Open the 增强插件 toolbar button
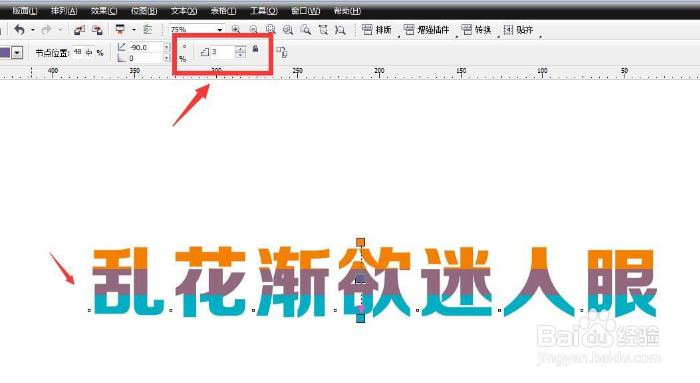The width and height of the screenshot is (700, 383). [426, 30]
